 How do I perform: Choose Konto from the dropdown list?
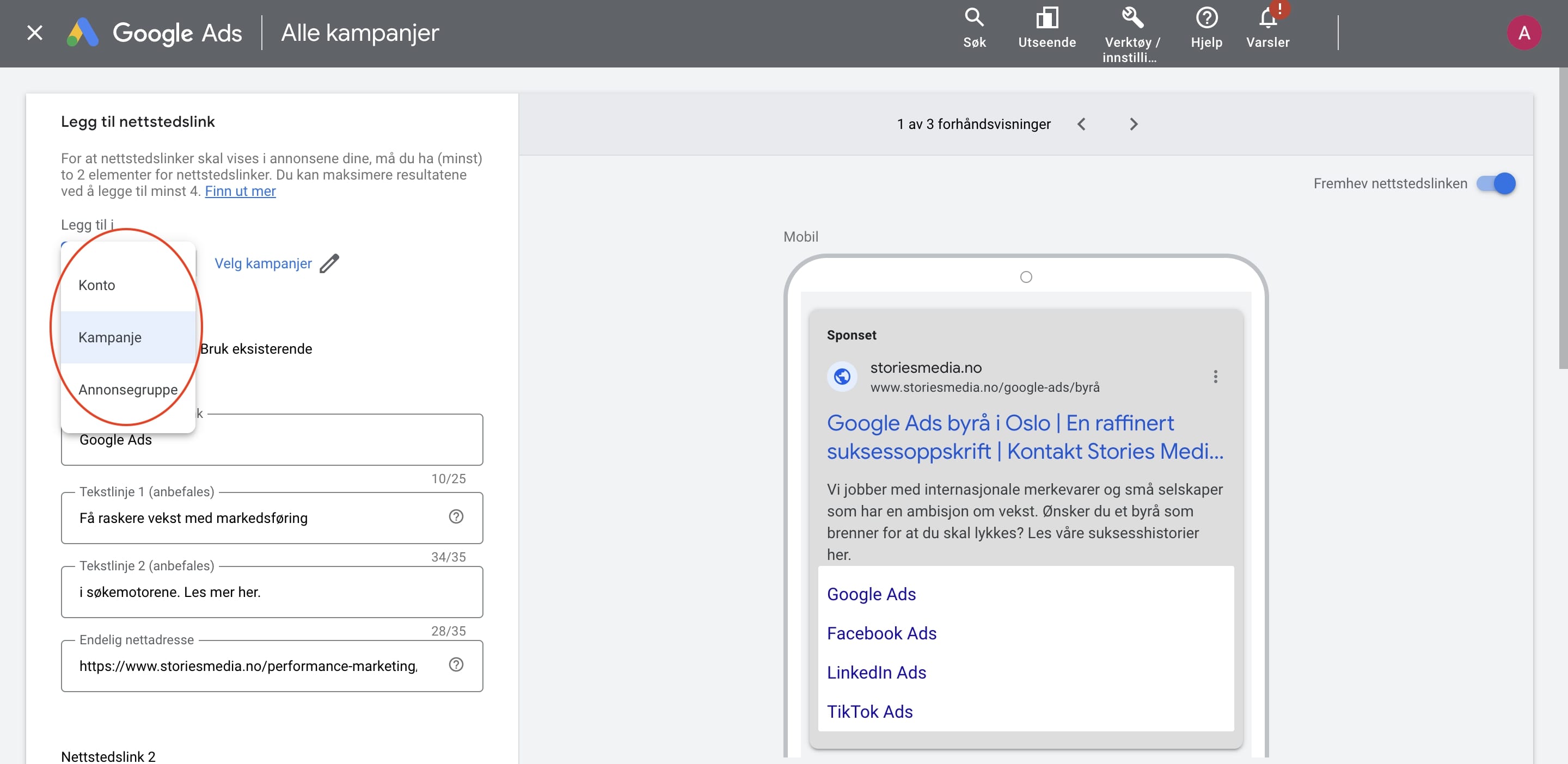point(97,285)
